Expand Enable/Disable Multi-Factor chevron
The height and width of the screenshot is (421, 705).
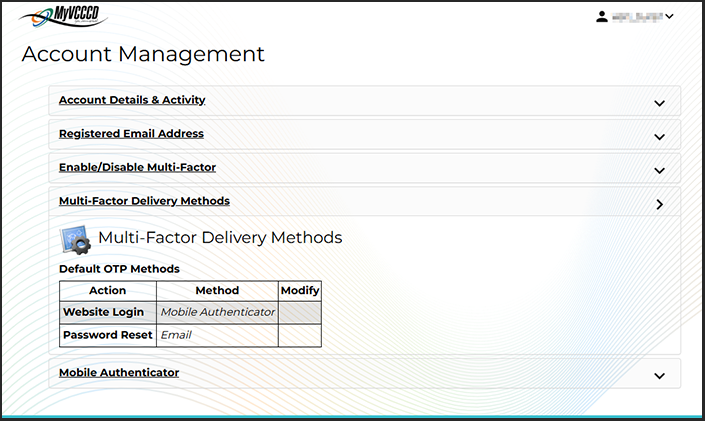coord(659,171)
